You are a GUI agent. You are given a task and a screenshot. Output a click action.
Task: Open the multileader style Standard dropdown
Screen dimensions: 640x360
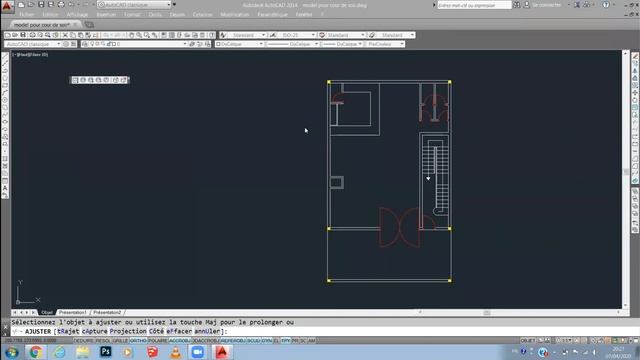coord(395,35)
